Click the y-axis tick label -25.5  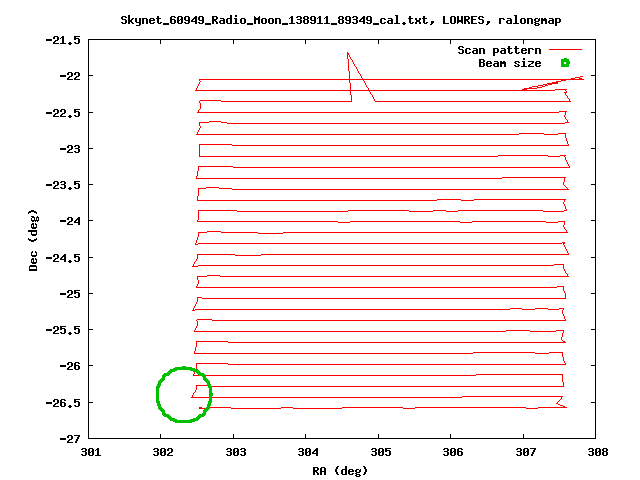(64, 330)
